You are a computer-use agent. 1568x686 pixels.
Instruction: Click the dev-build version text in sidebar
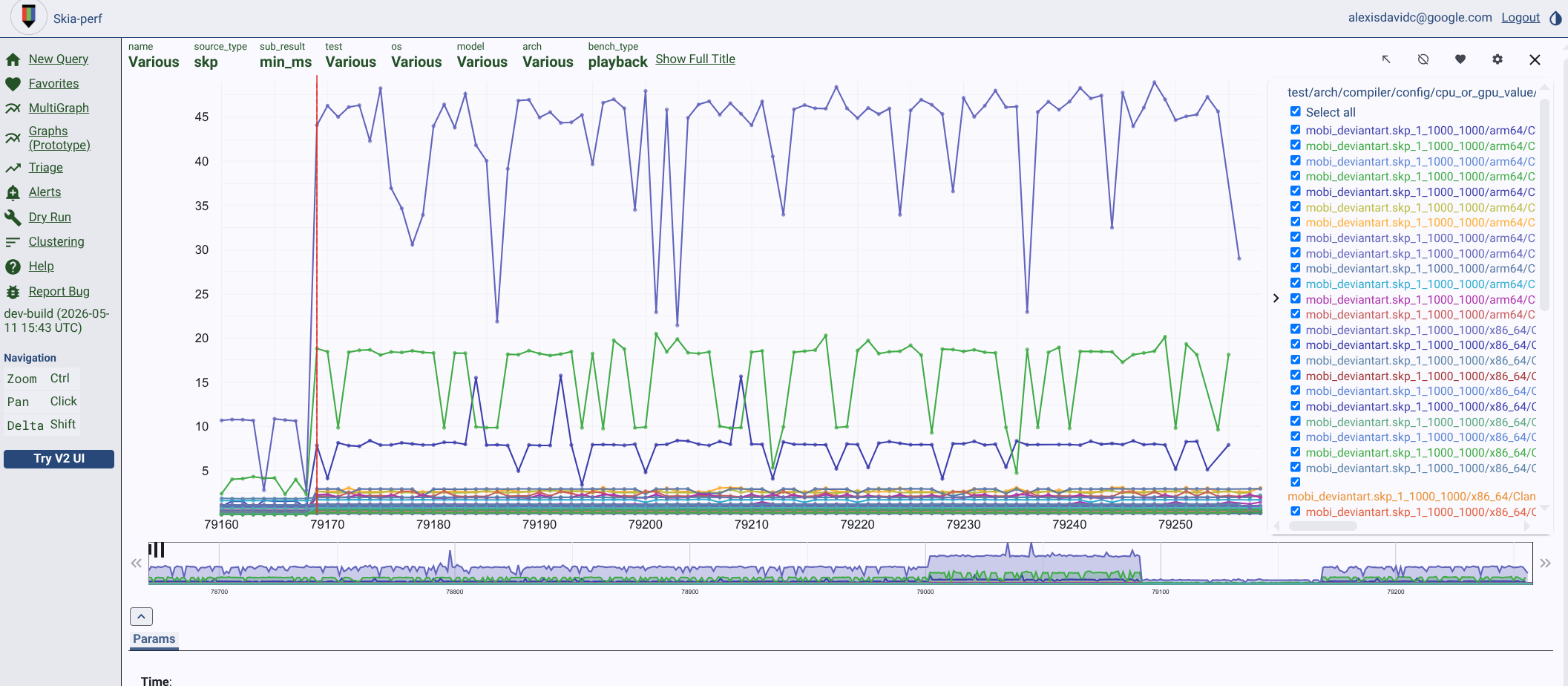57,321
